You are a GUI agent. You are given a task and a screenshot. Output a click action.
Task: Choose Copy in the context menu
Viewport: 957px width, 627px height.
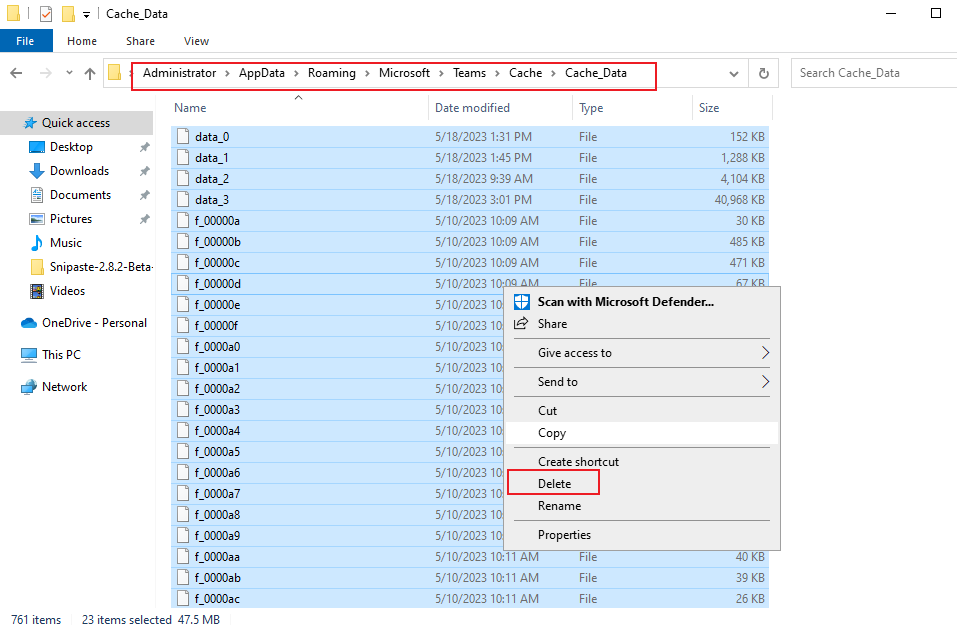[x=642, y=433]
